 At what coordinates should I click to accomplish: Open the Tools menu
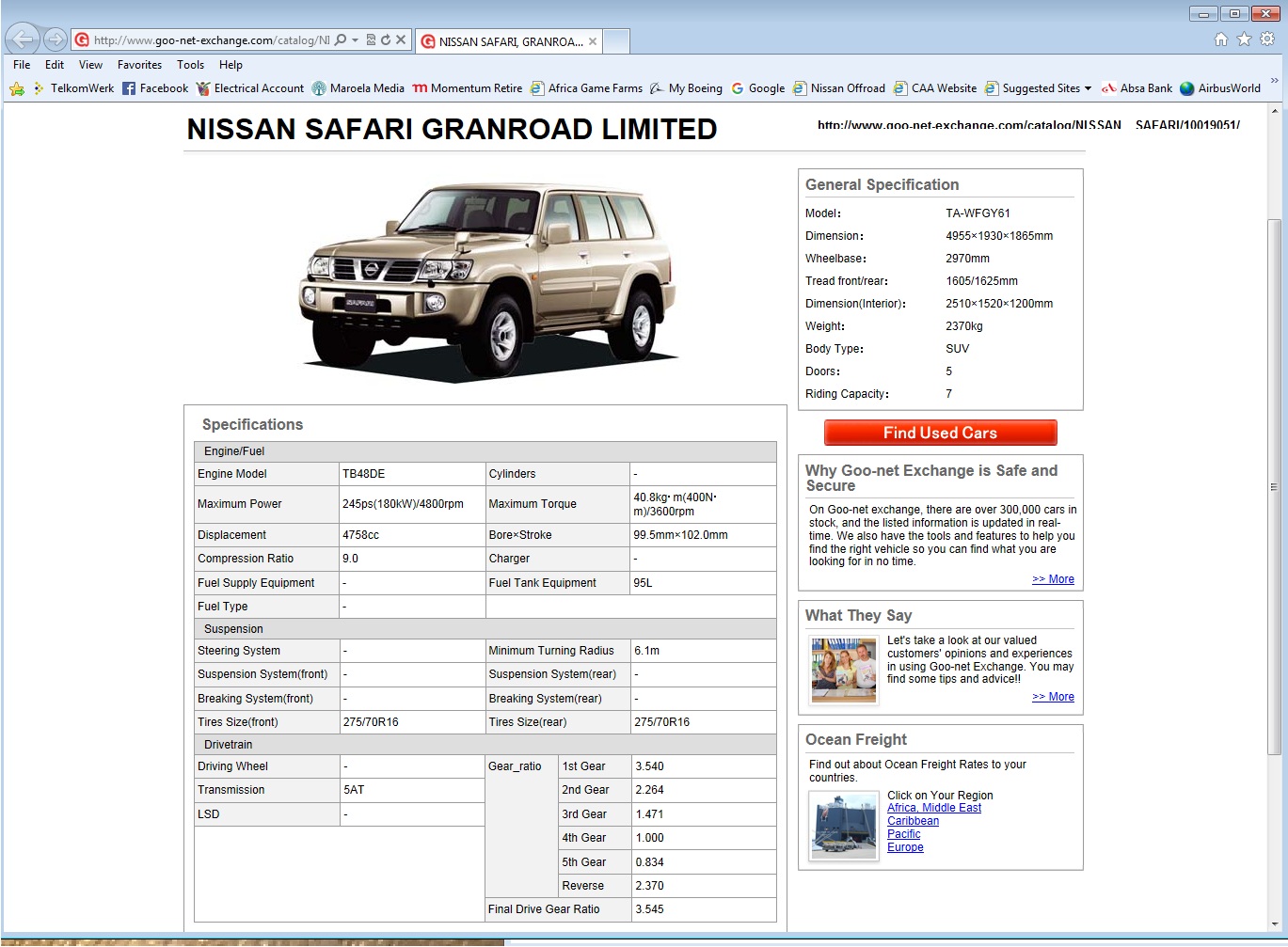click(x=190, y=65)
